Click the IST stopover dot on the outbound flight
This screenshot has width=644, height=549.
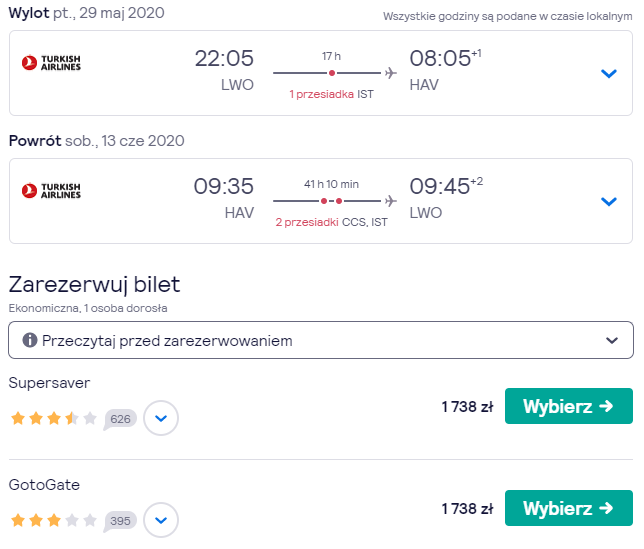(x=332, y=73)
